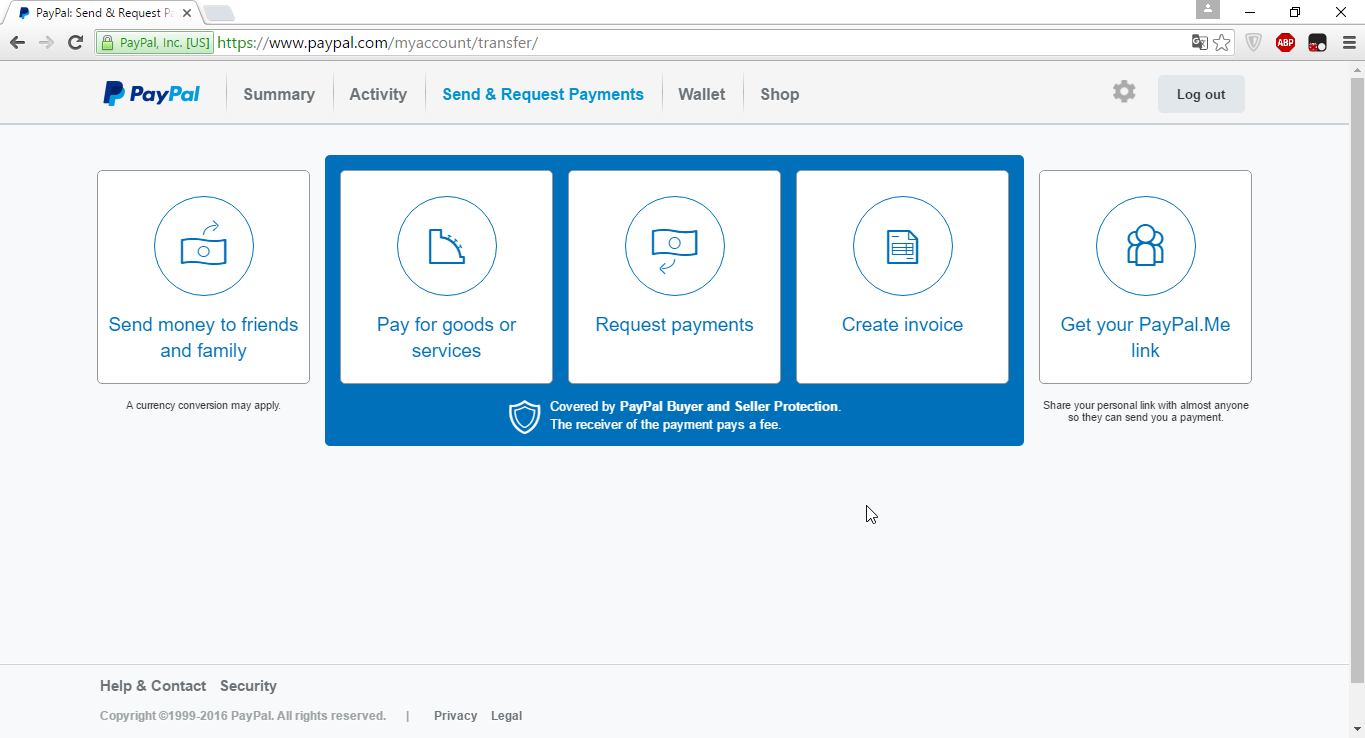Open the Help & Contact link
1365x738 pixels.
coord(152,685)
